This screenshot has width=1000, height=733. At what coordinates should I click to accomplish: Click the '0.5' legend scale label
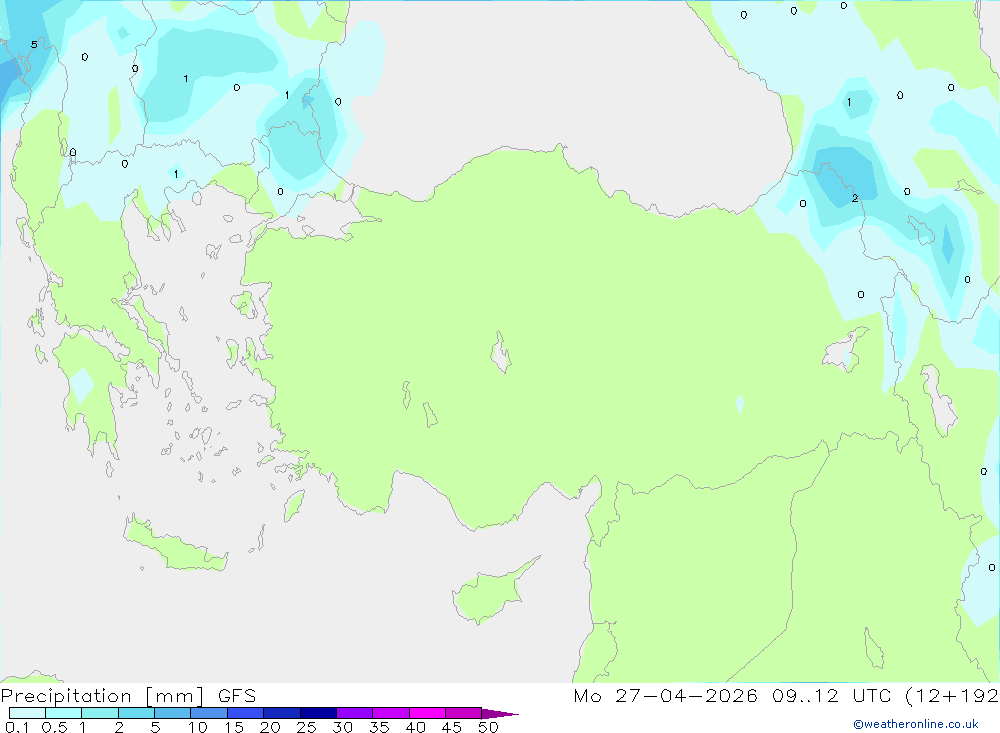pos(54,727)
